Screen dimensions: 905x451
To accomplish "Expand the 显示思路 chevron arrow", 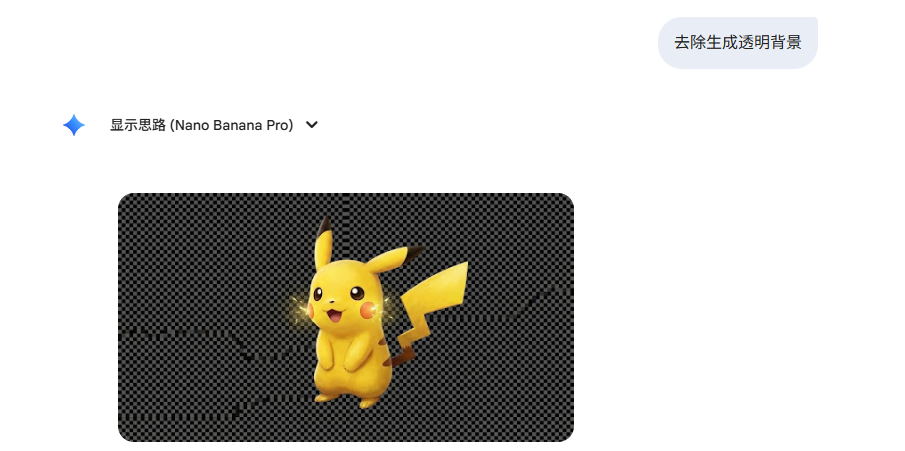I will (x=312, y=125).
